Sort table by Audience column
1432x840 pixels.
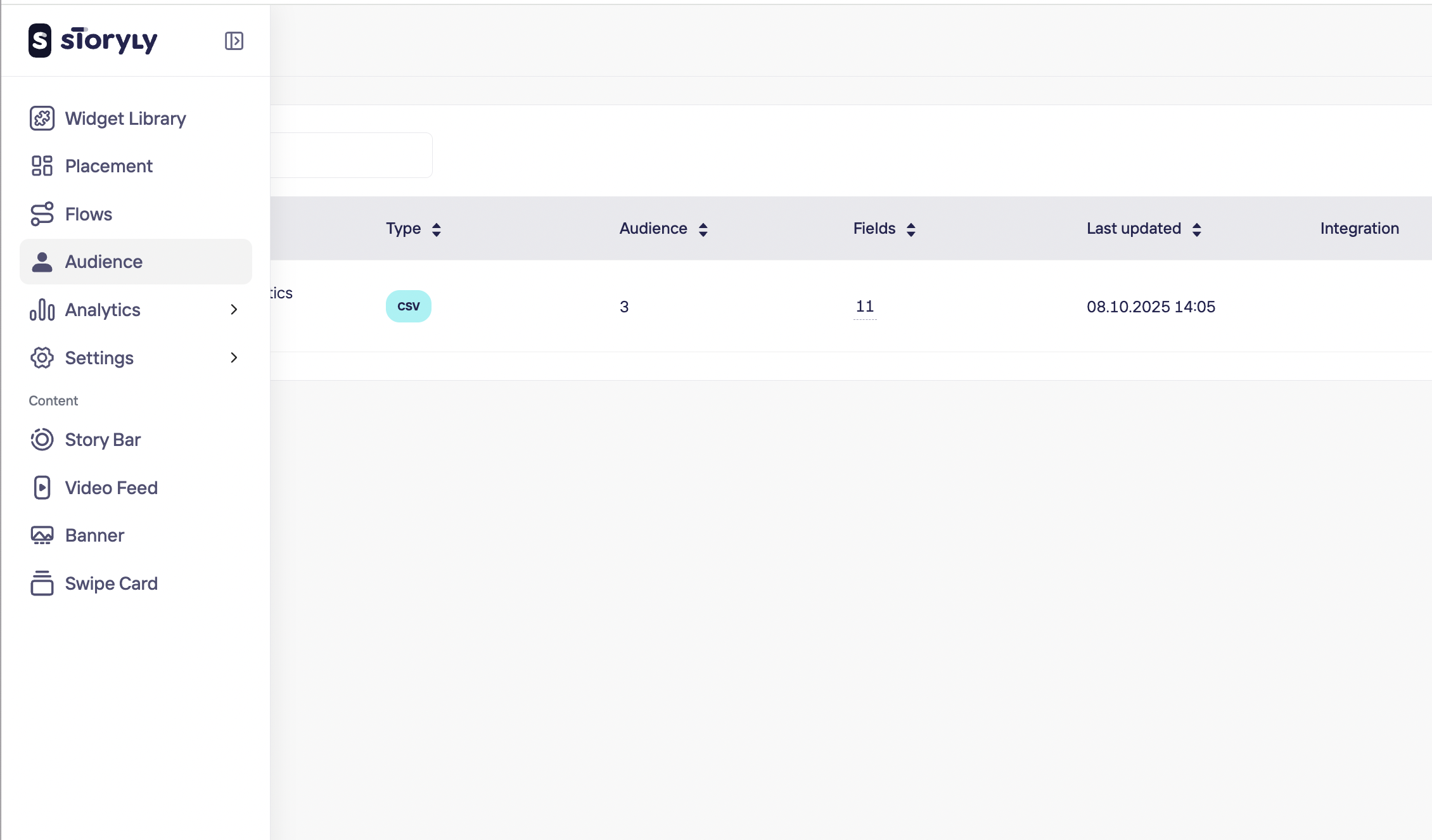point(703,229)
